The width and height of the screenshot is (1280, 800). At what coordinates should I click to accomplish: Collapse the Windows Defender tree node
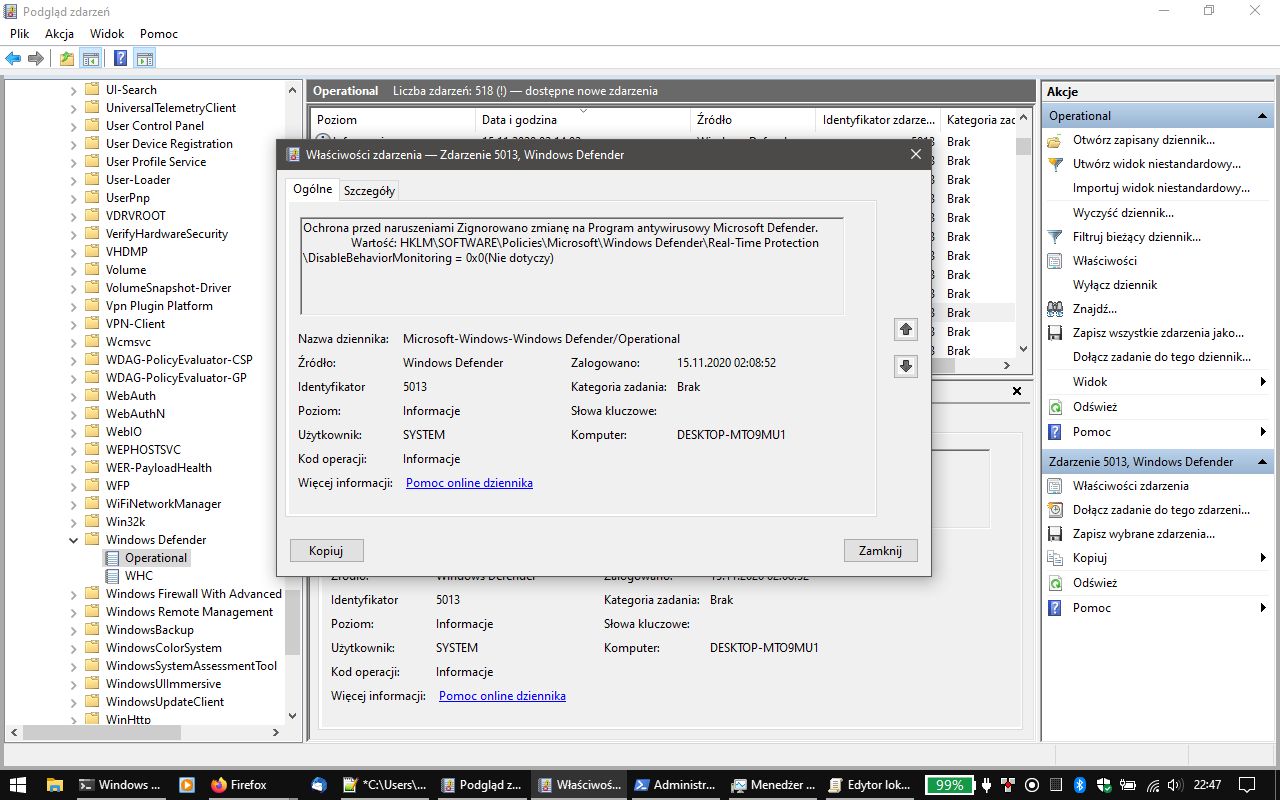click(73, 540)
